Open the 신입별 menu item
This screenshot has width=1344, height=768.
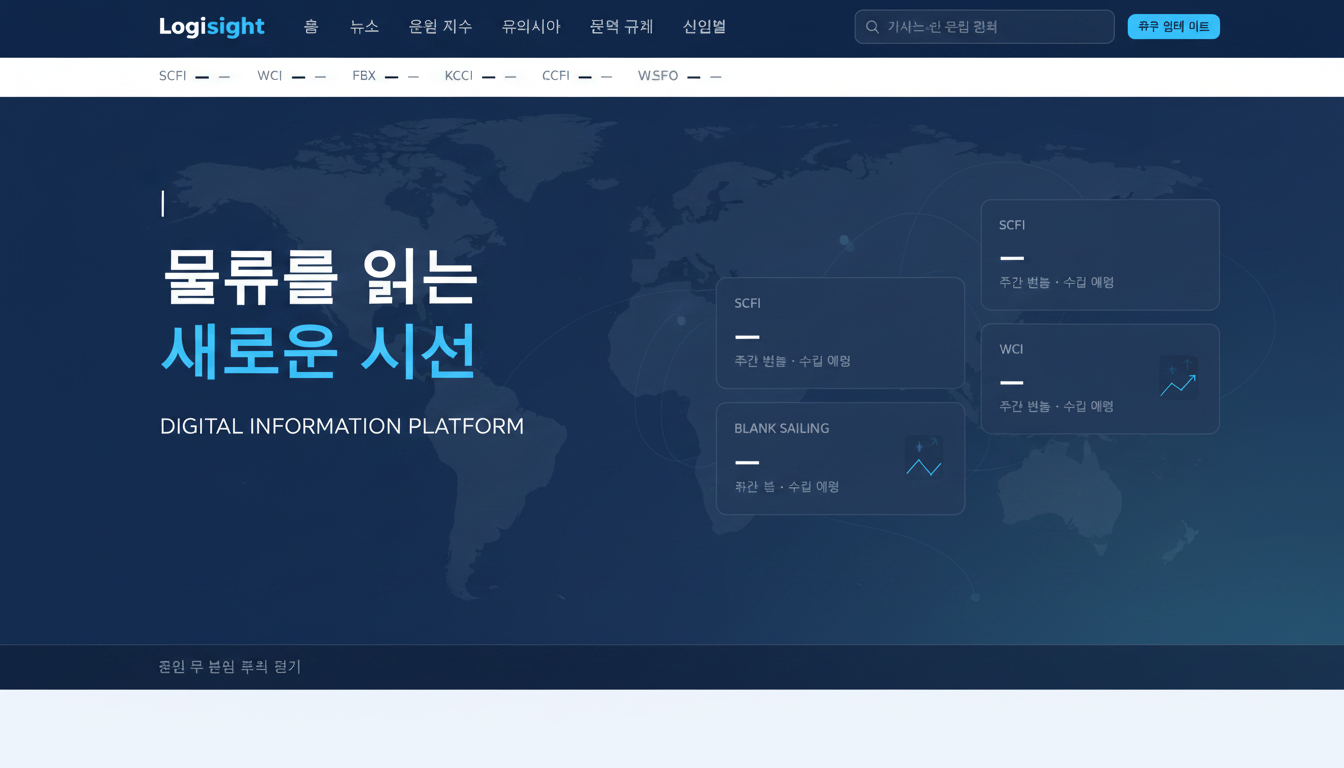704,27
